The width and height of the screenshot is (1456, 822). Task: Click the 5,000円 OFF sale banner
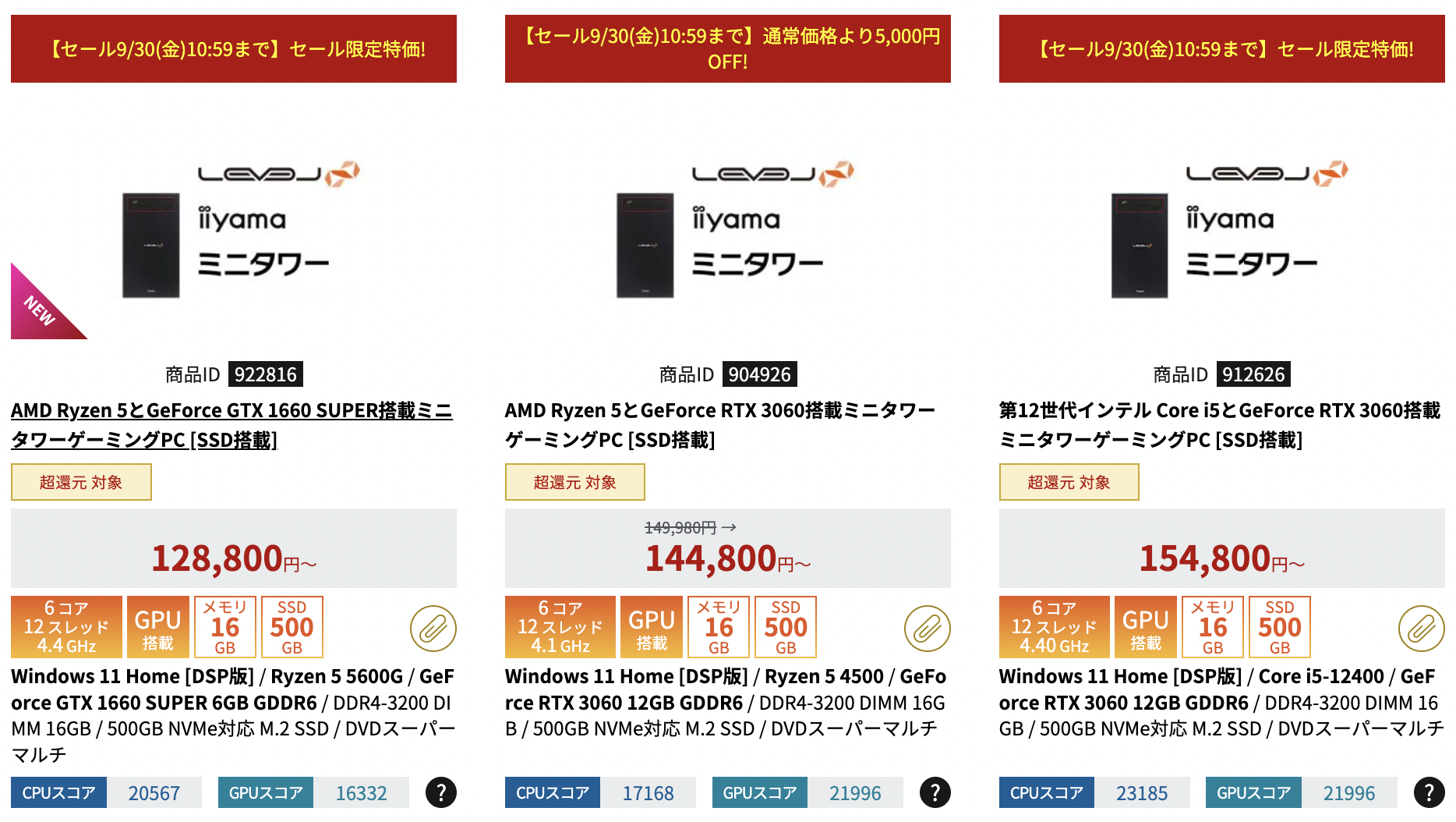point(728,48)
